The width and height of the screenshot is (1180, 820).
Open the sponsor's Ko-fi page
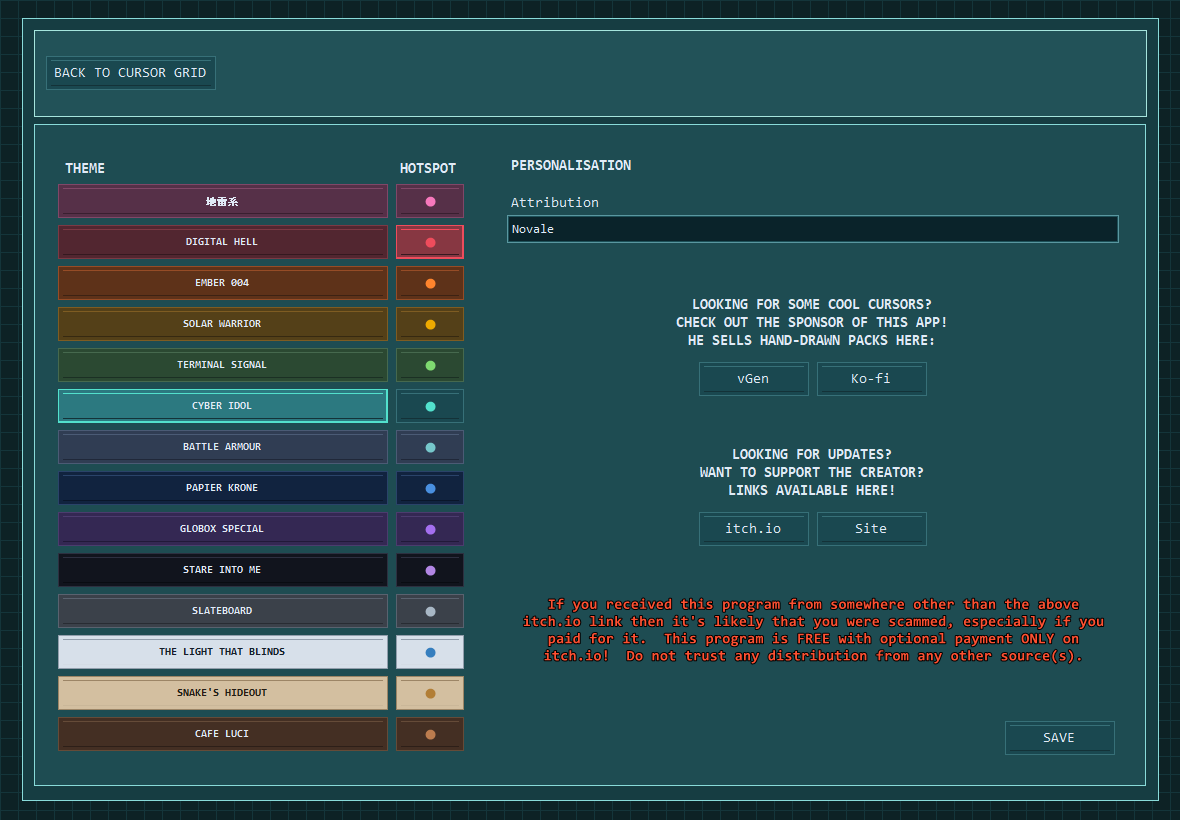click(871, 379)
